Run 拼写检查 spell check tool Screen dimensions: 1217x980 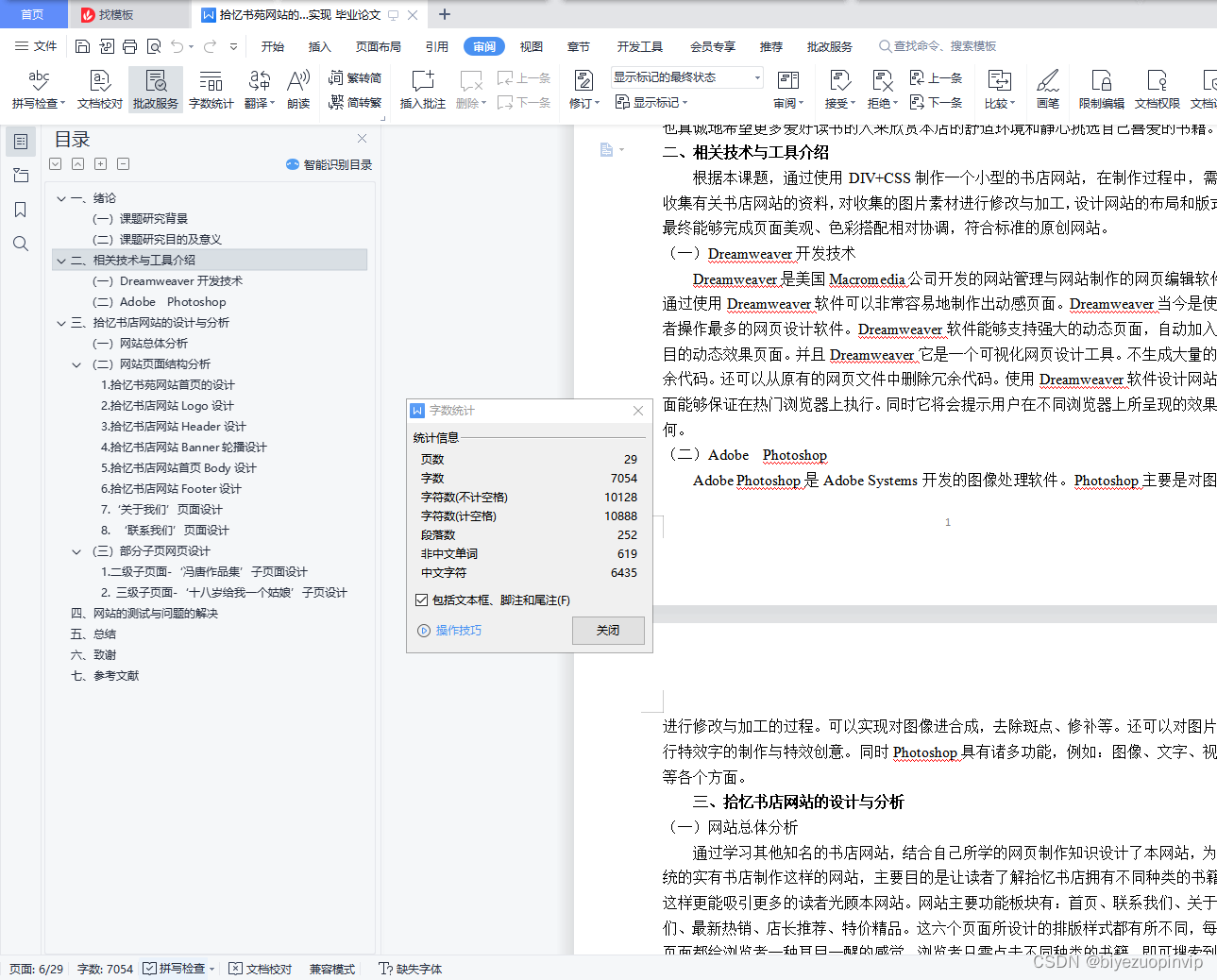pyautogui.click(x=39, y=90)
